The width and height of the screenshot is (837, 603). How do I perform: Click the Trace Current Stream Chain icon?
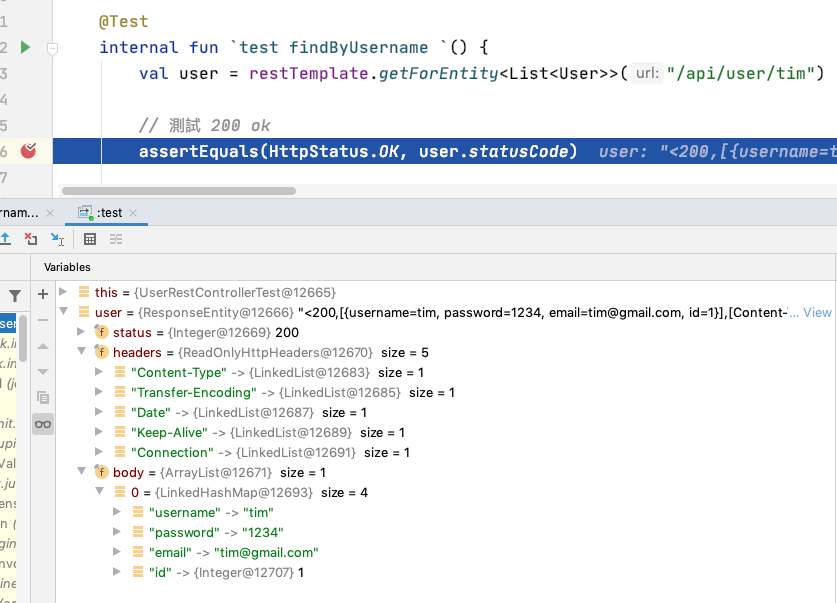click(x=116, y=239)
